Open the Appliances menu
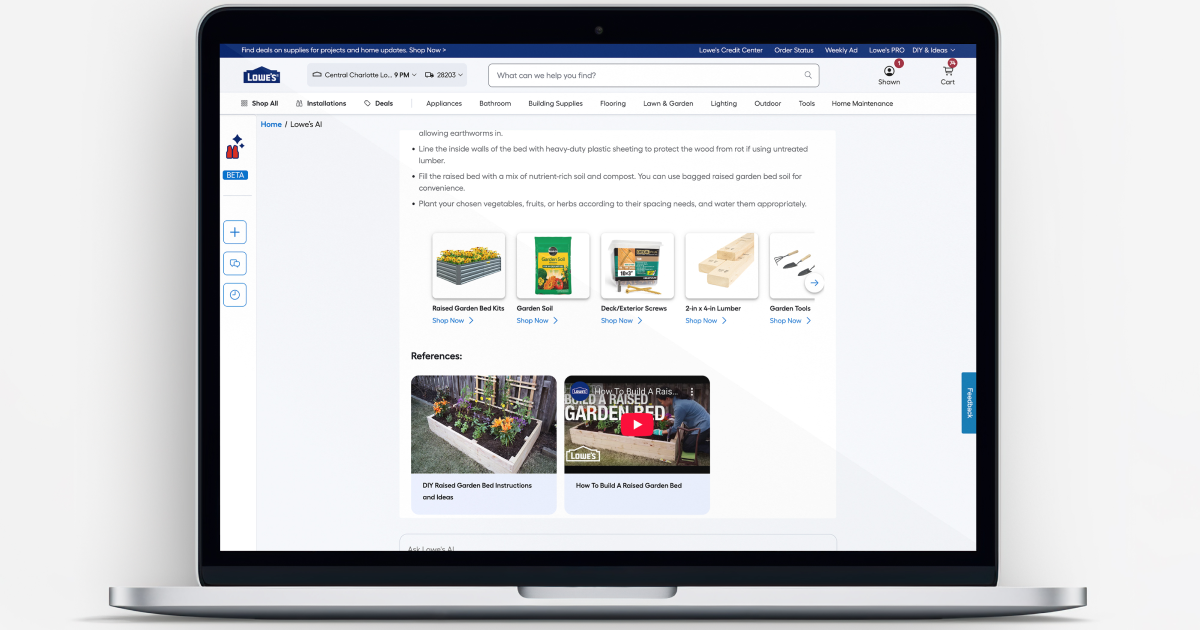 (x=444, y=103)
